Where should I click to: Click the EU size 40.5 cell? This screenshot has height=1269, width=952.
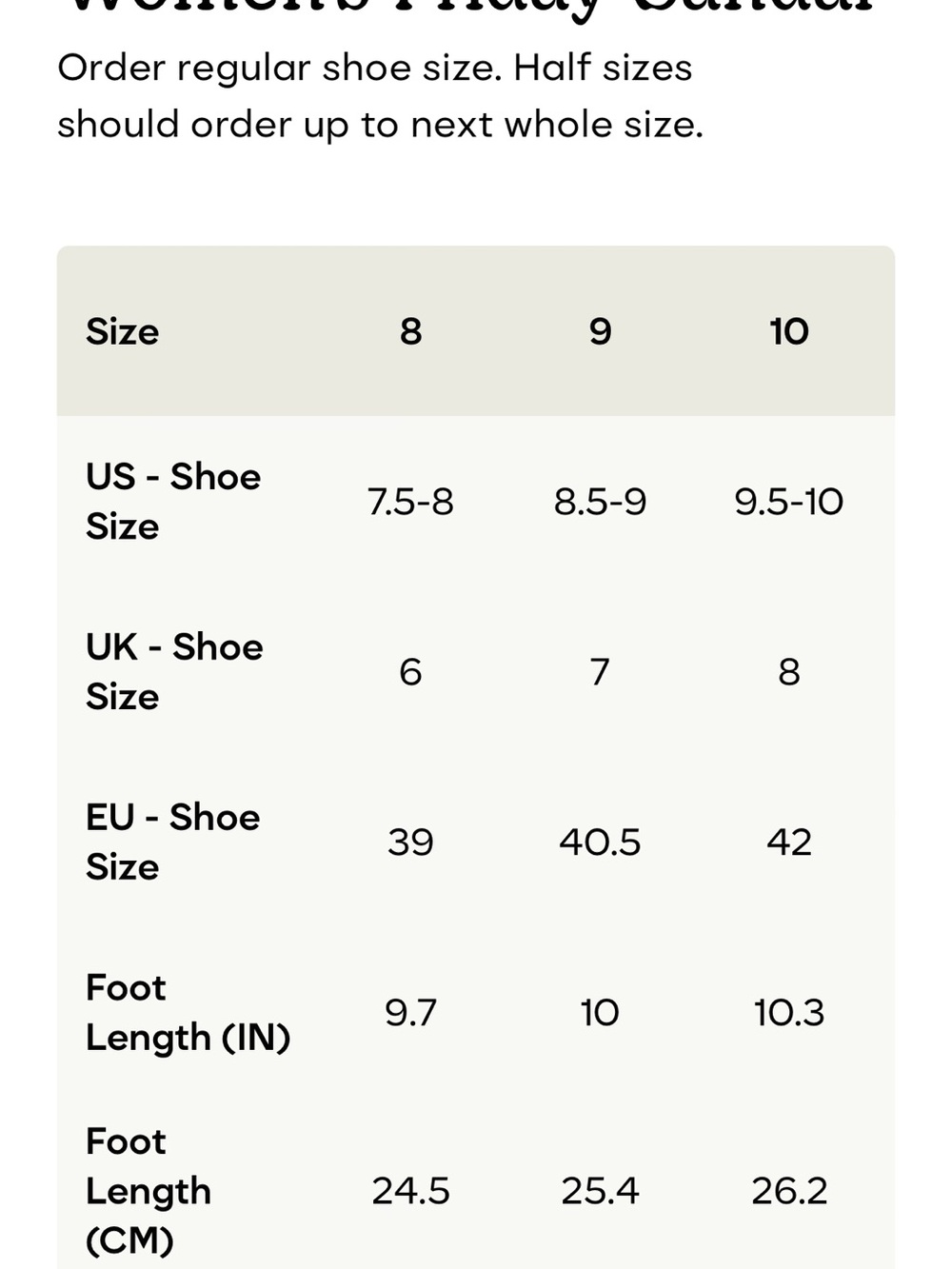tap(600, 842)
